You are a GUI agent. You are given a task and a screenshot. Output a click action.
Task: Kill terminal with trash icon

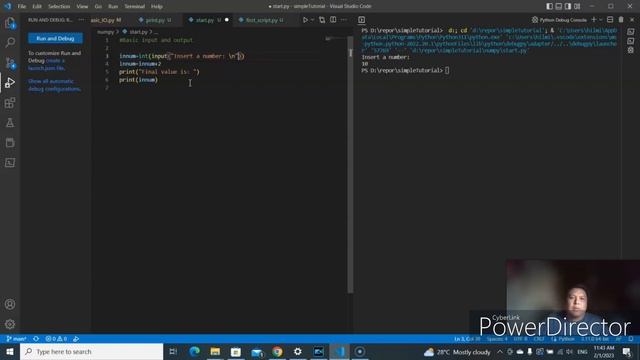pyautogui.click(x=621, y=20)
